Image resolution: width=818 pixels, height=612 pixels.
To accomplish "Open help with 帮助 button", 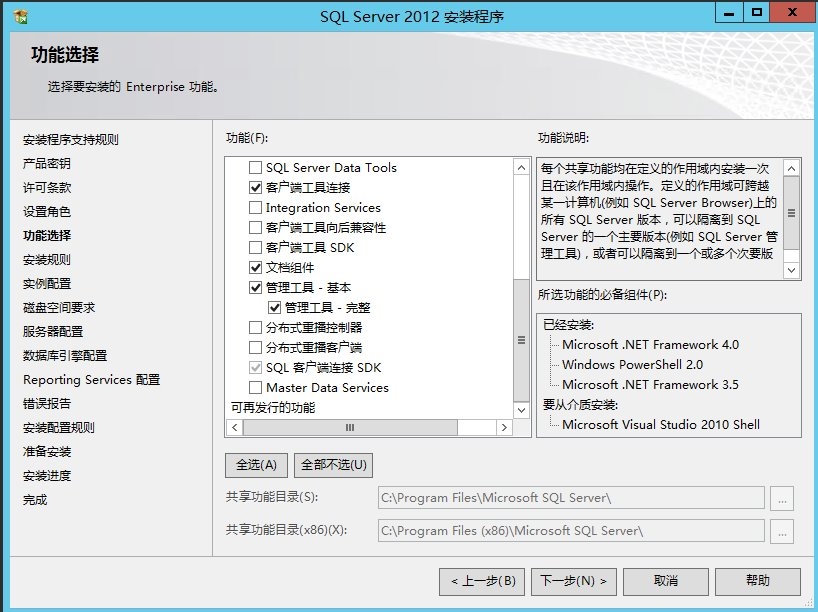I will pos(757,581).
